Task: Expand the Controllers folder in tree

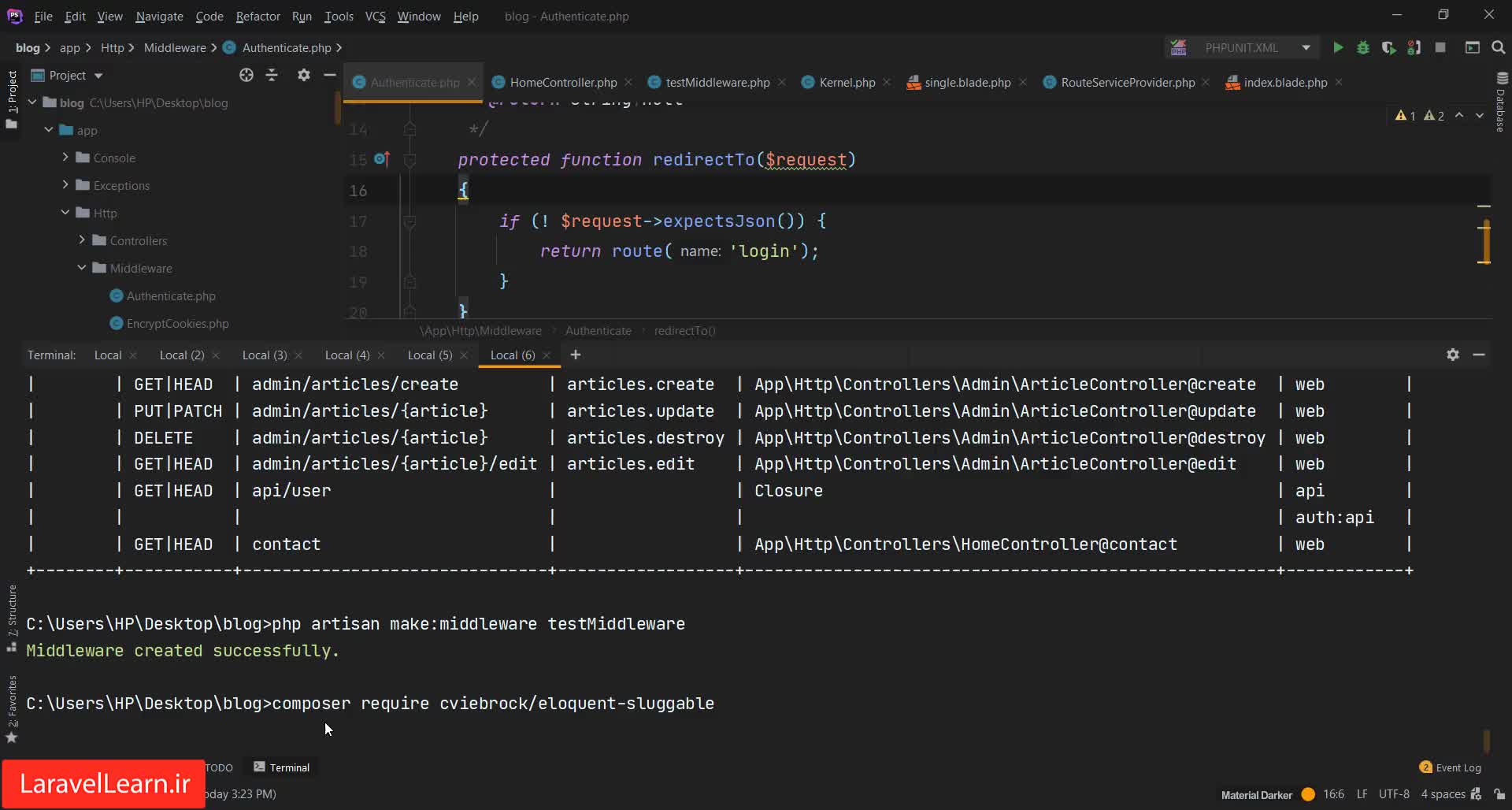Action: coord(82,240)
